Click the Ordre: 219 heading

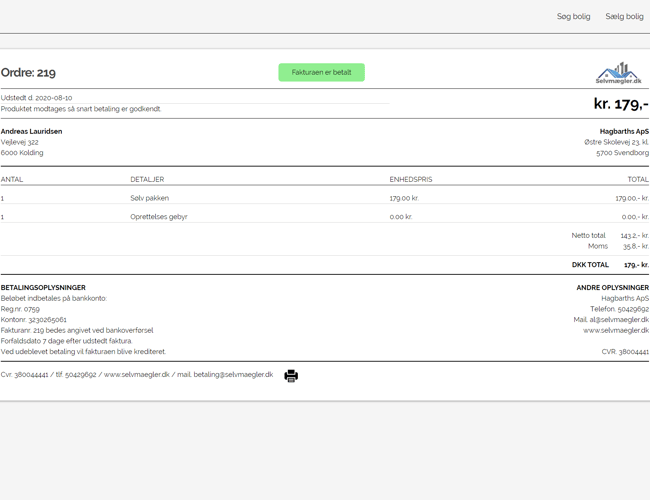click(x=28, y=73)
